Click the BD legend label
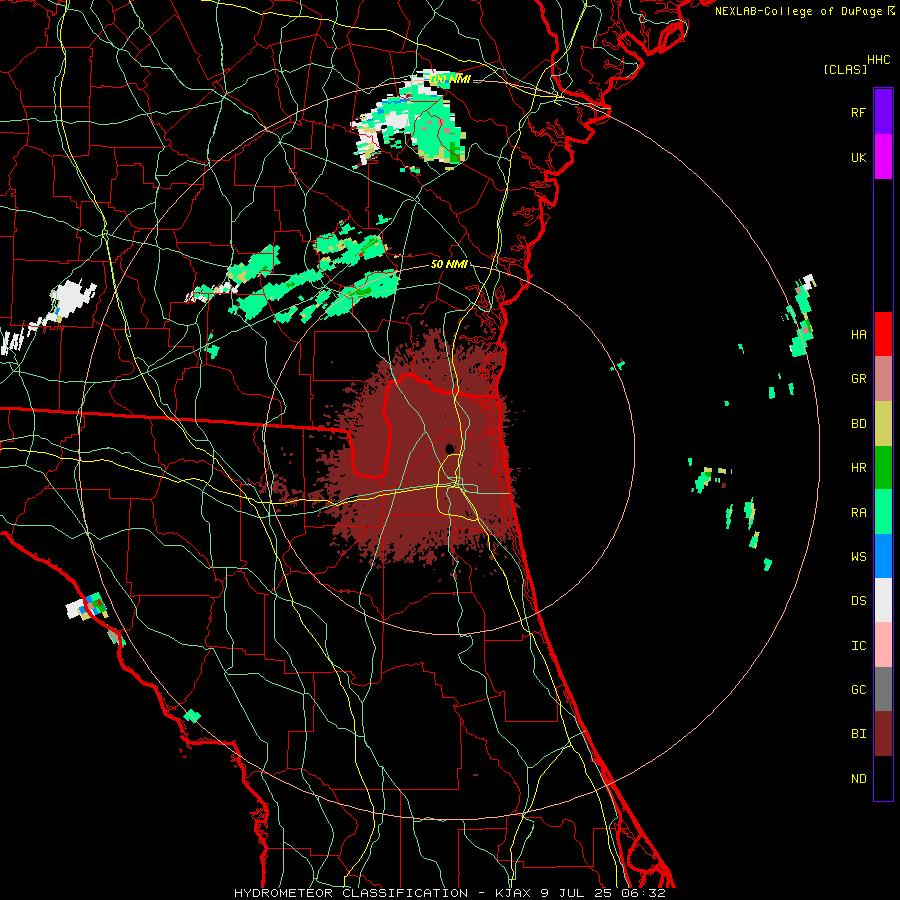Image resolution: width=900 pixels, height=900 pixels. (x=858, y=424)
